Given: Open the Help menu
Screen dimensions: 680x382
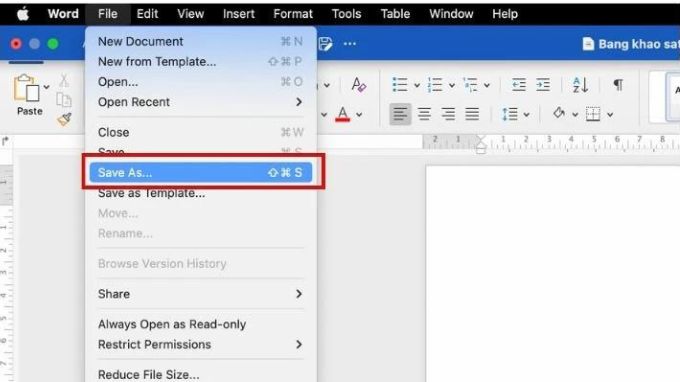Looking at the screenshot, I should pos(505,14).
